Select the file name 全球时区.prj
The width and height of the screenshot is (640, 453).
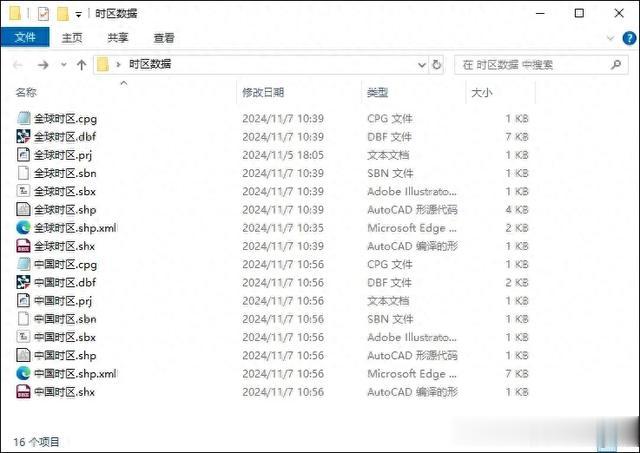coord(63,155)
